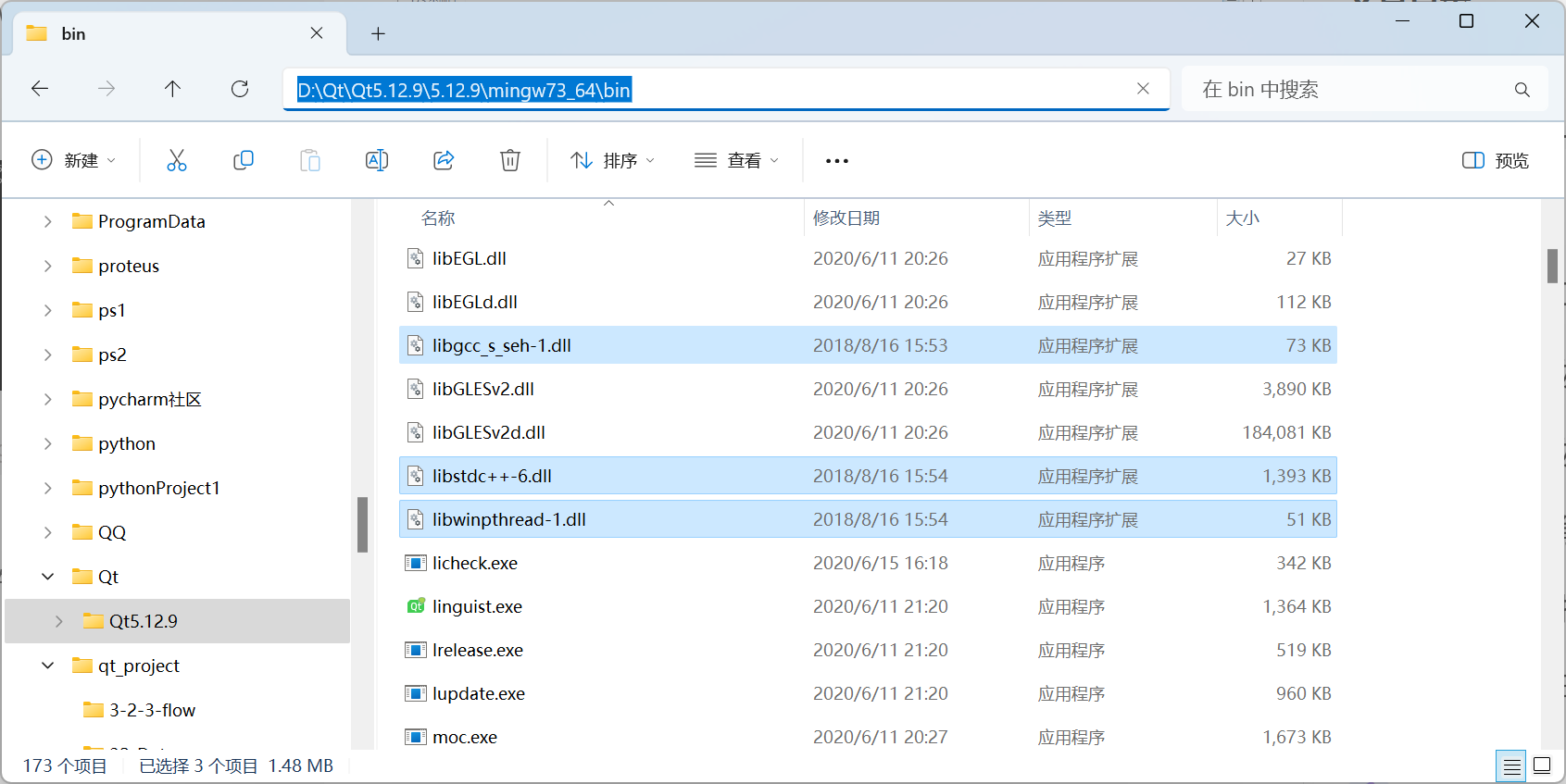This screenshot has width=1566, height=784.
Task: Expand the Qt5.12.9 tree node
Action: point(59,621)
